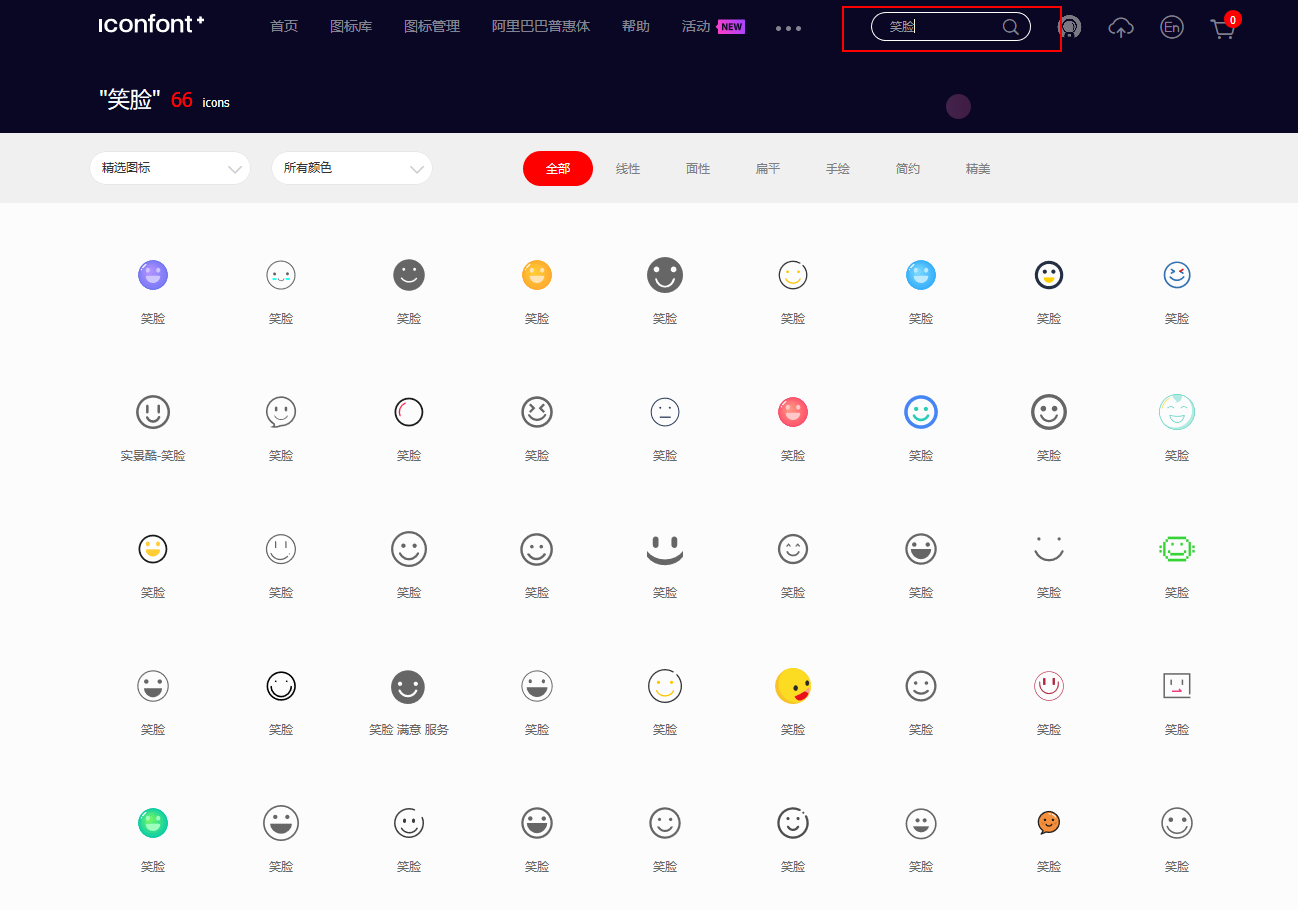
Task: Open the shopping cart icon
Action: point(1223,28)
